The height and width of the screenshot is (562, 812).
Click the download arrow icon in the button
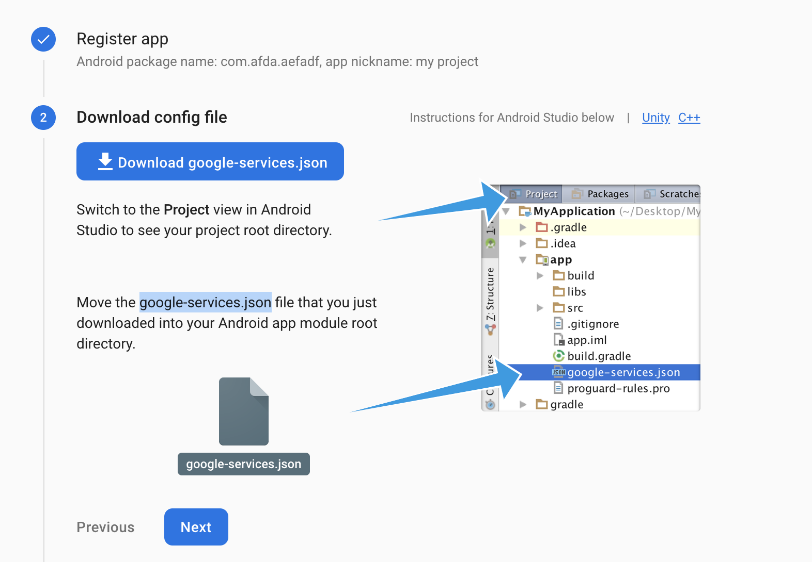pyautogui.click(x=105, y=162)
